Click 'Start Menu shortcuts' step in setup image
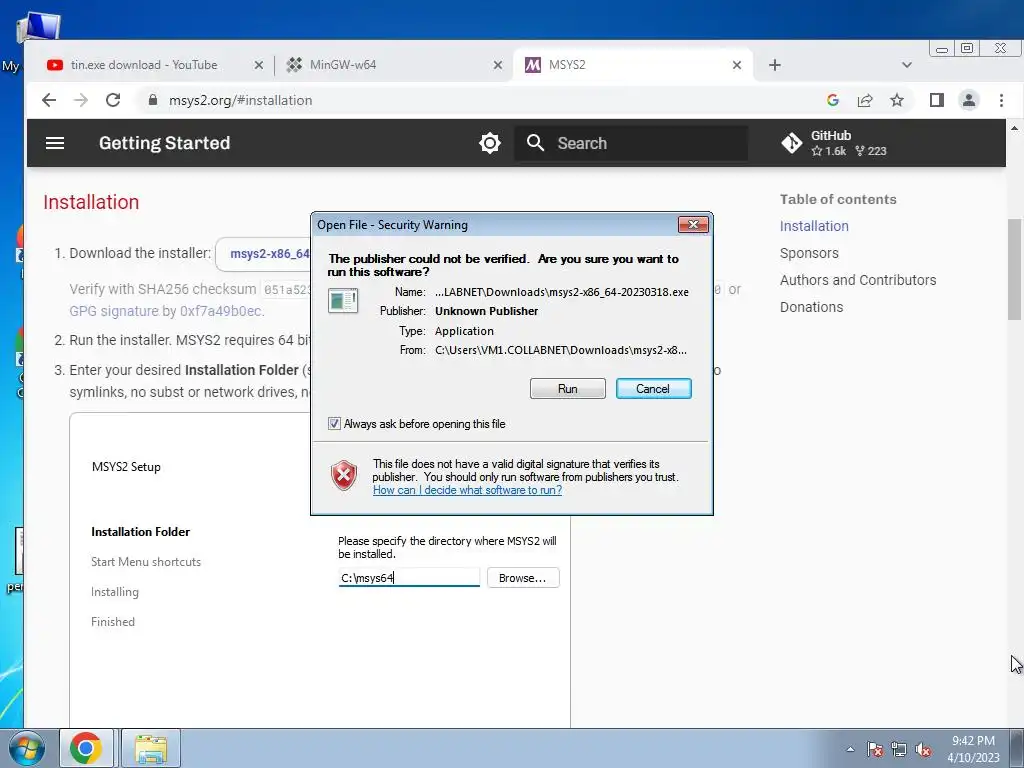 [146, 562]
